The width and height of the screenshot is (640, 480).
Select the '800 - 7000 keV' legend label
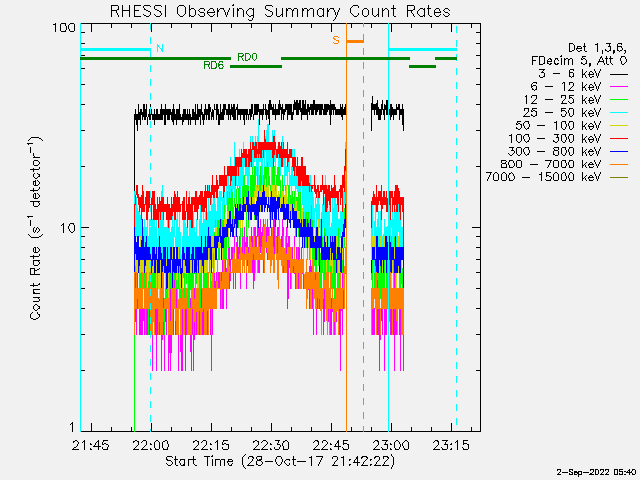pos(551,164)
